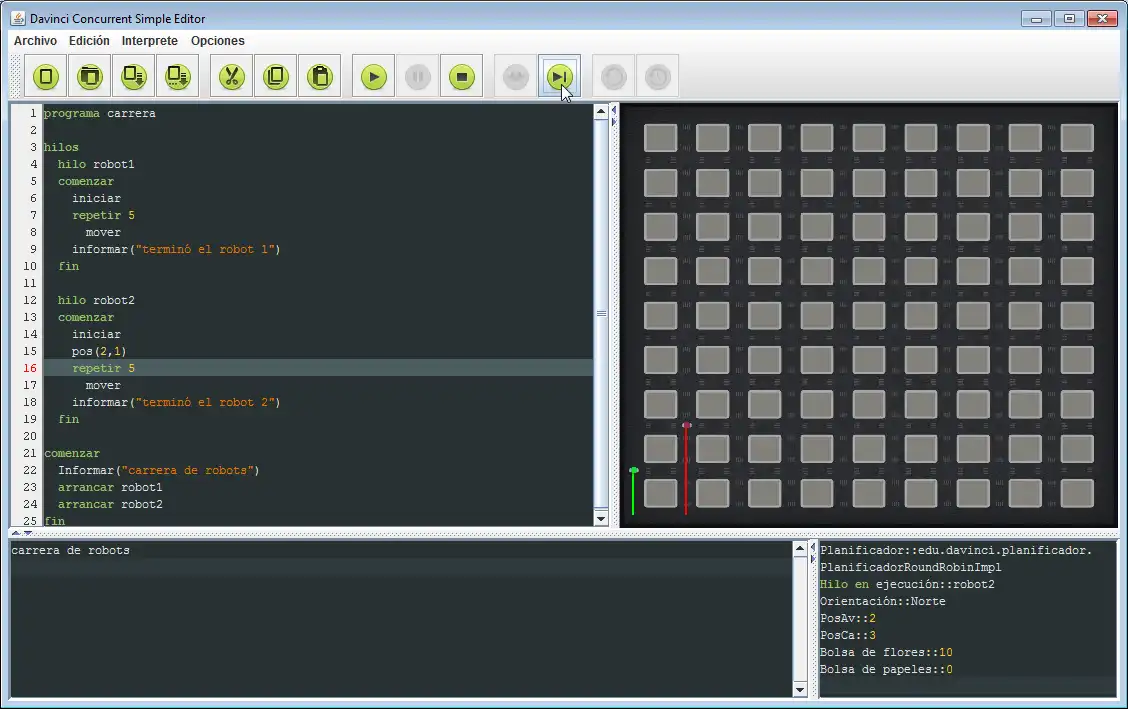Click the red robot marker on the grid
This screenshot has width=1128, height=709.
point(686,426)
